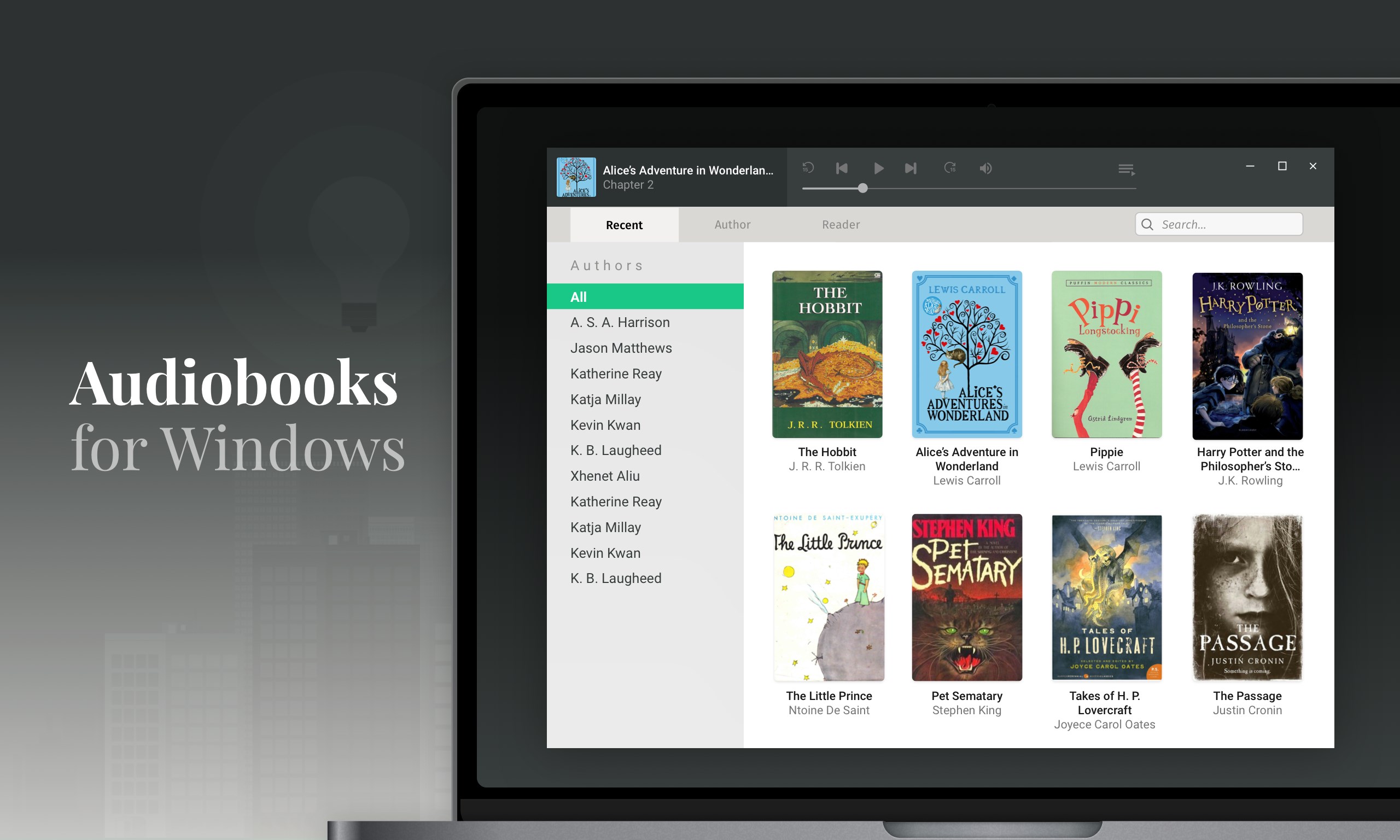
Task: Switch to the Reader tab
Action: click(x=841, y=224)
